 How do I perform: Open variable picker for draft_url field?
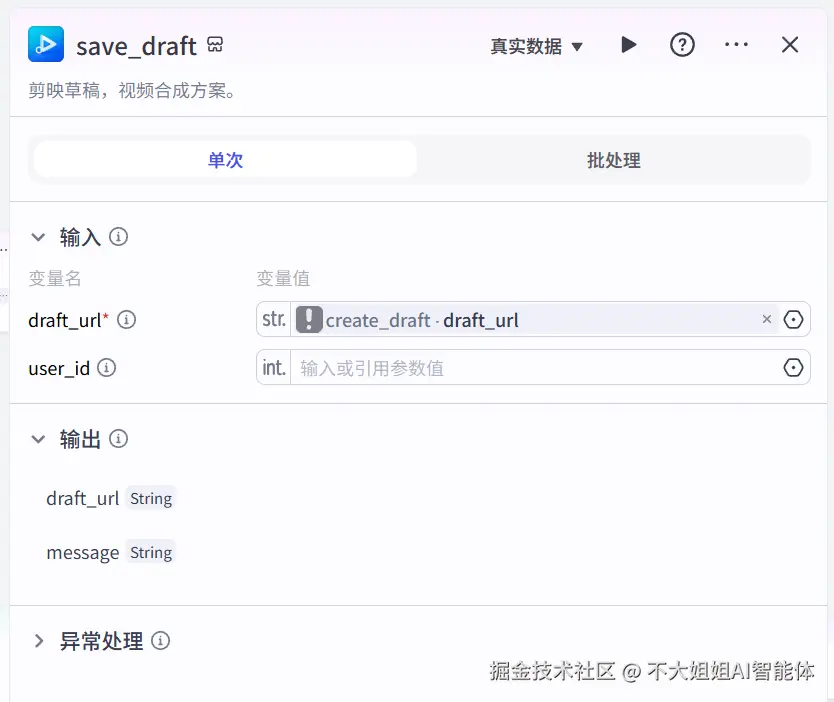(793, 320)
